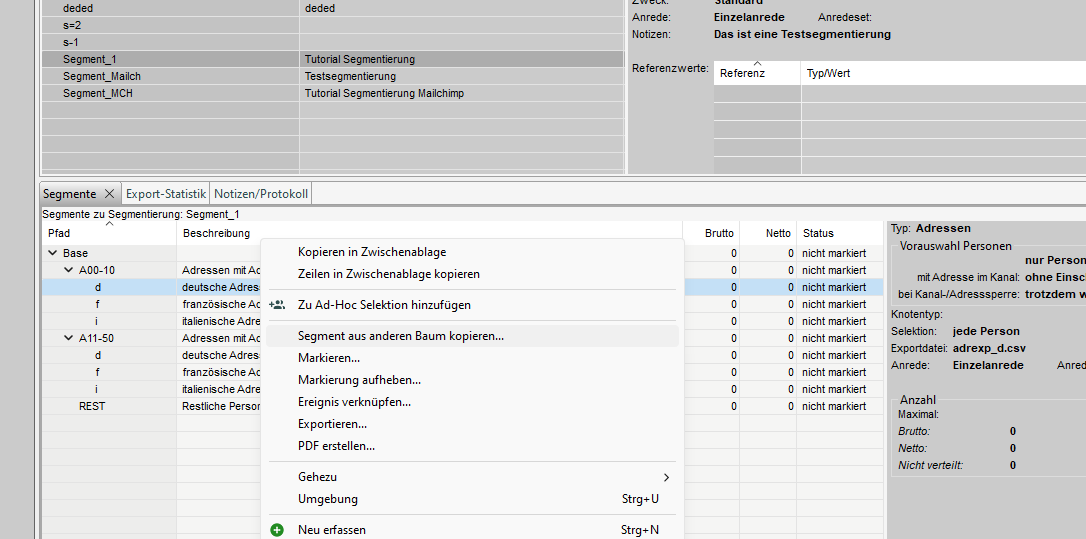The image size is (1086, 539).
Task: Switch to the Export-Statistik tab
Action: pos(166,194)
